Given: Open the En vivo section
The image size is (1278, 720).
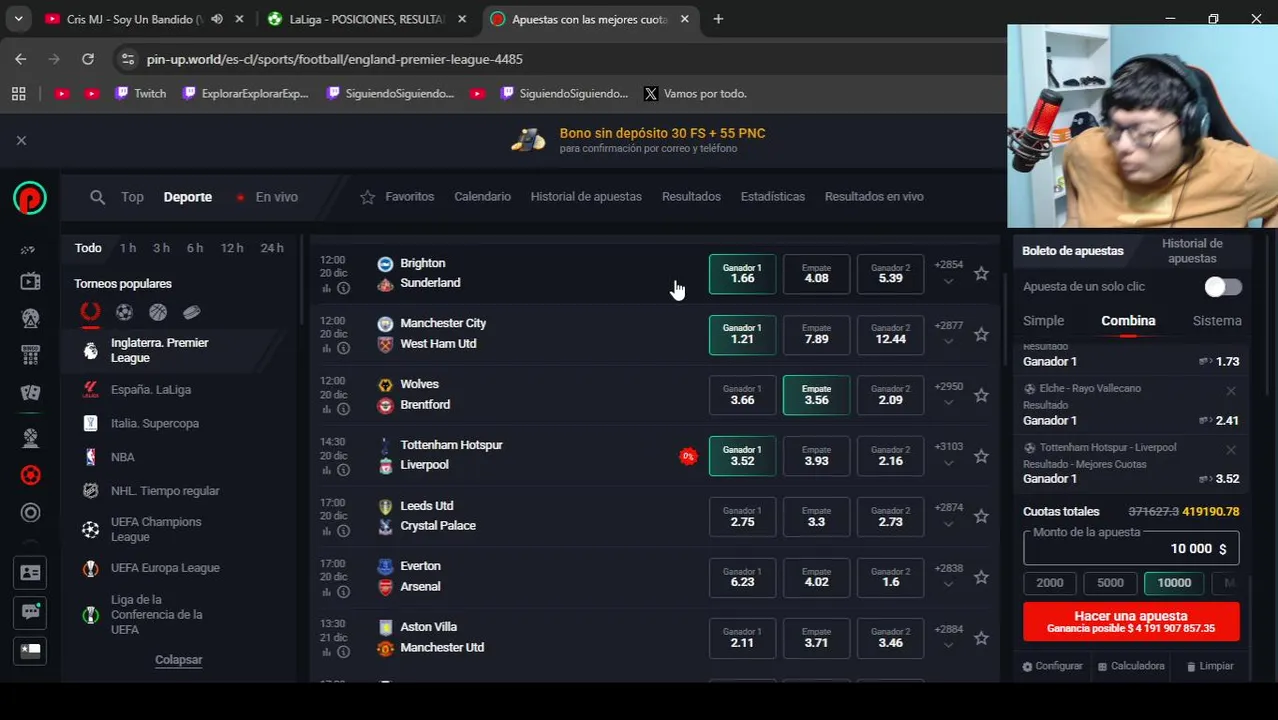Looking at the screenshot, I should point(266,197).
